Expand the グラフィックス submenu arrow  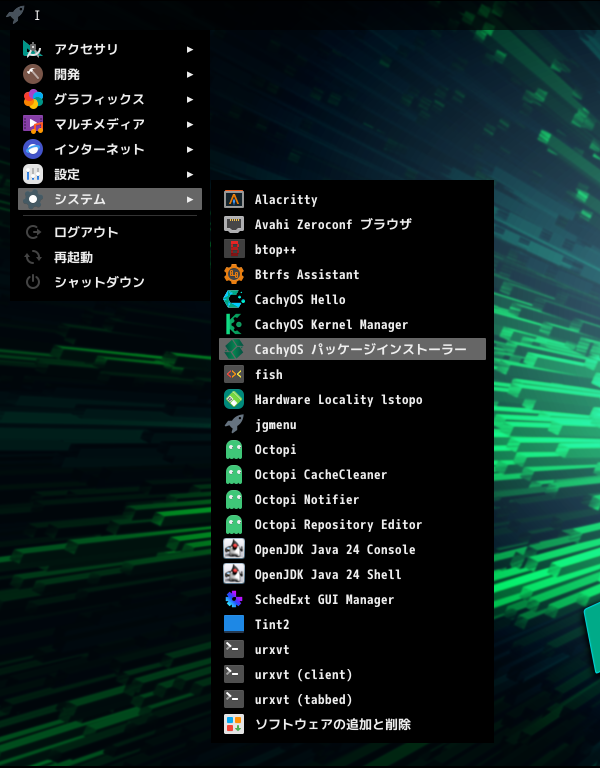(190, 99)
